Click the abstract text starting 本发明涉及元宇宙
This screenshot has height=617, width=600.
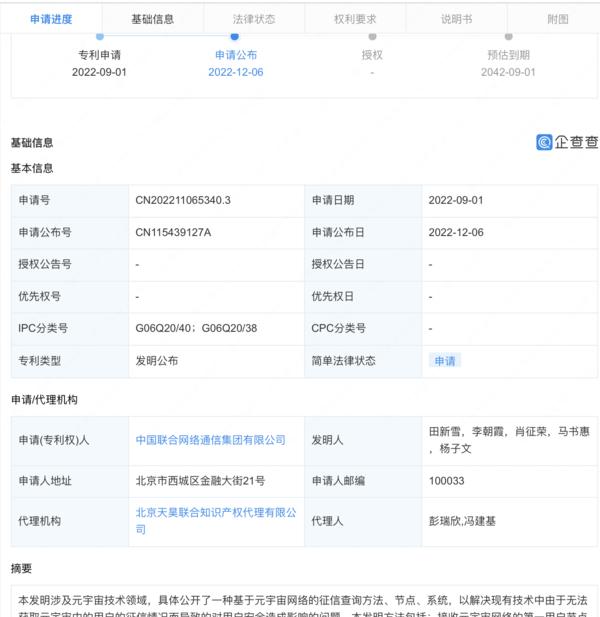(x=303, y=606)
